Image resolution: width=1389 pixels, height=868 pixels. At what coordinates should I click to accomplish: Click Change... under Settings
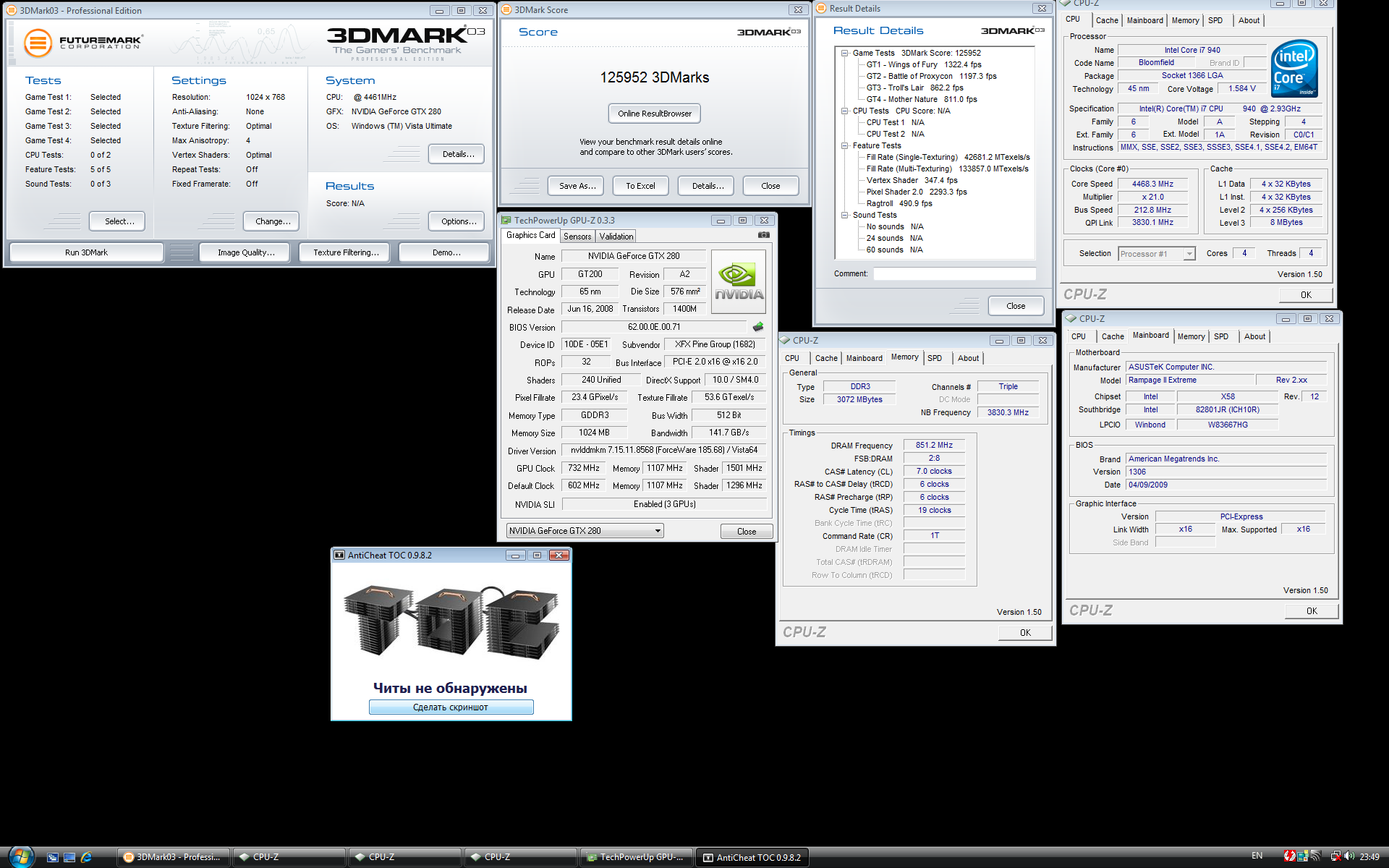[x=273, y=221]
